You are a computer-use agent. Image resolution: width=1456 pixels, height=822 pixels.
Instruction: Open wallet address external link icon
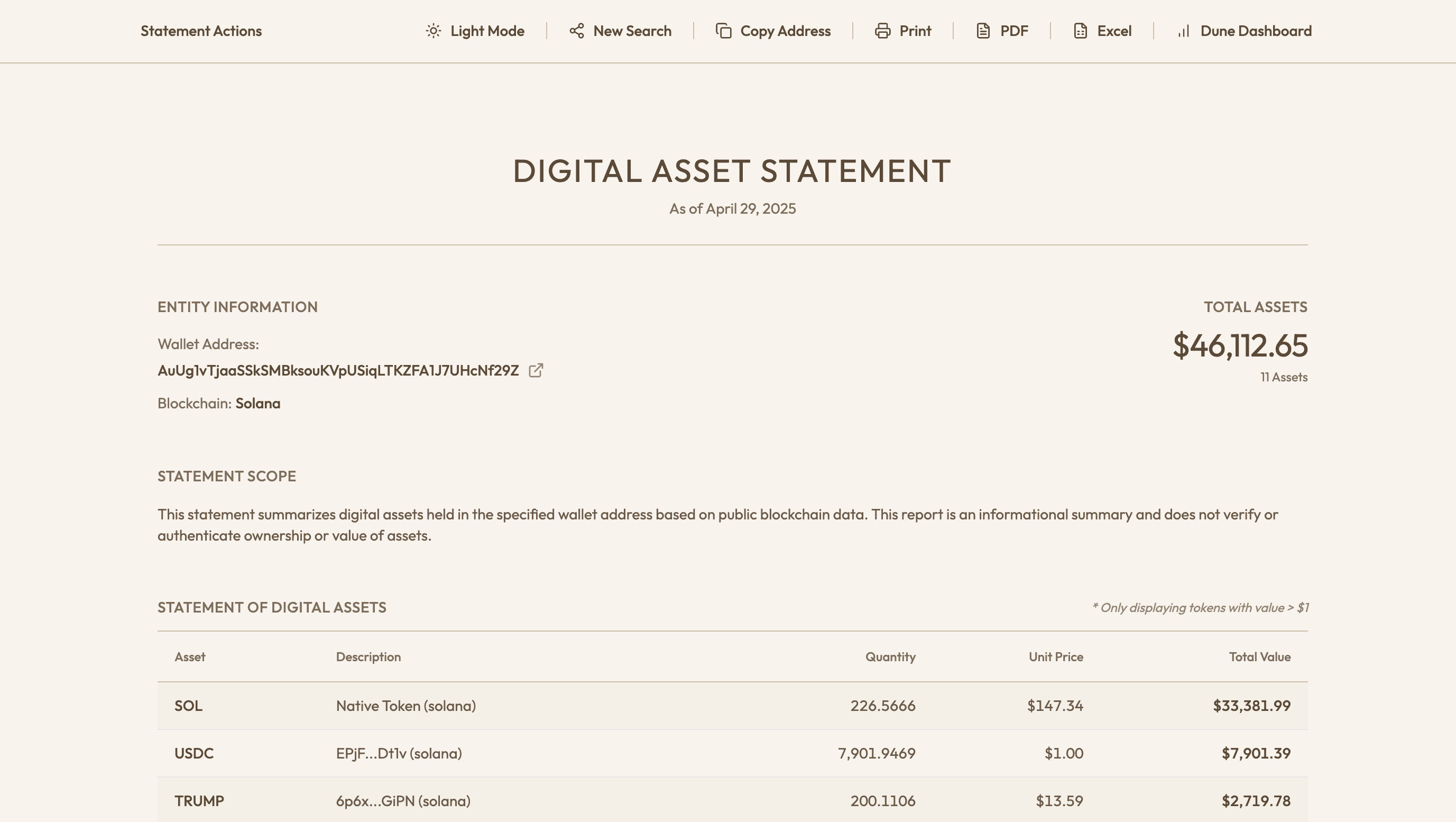(x=536, y=370)
